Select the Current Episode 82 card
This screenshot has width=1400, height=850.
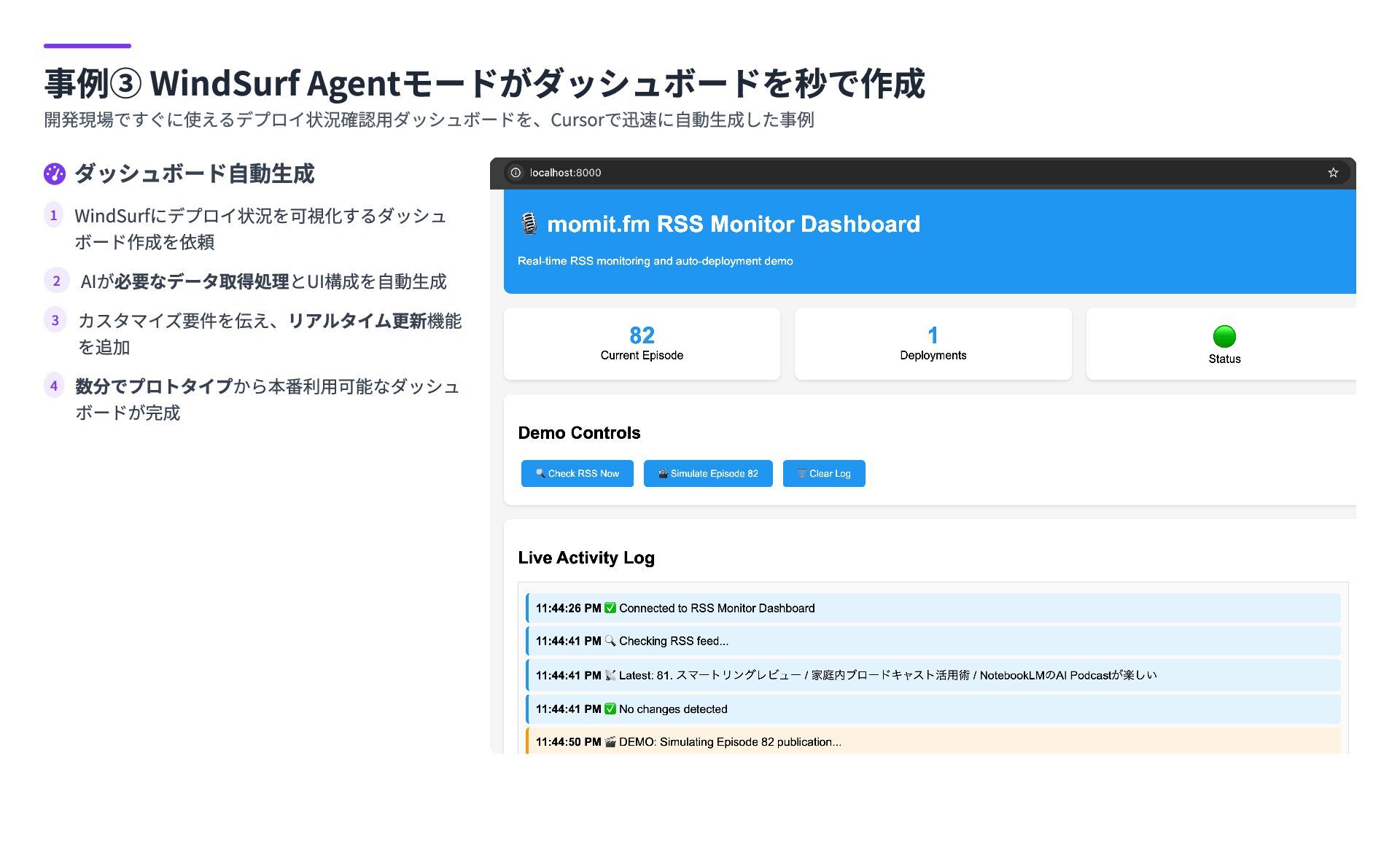click(642, 343)
